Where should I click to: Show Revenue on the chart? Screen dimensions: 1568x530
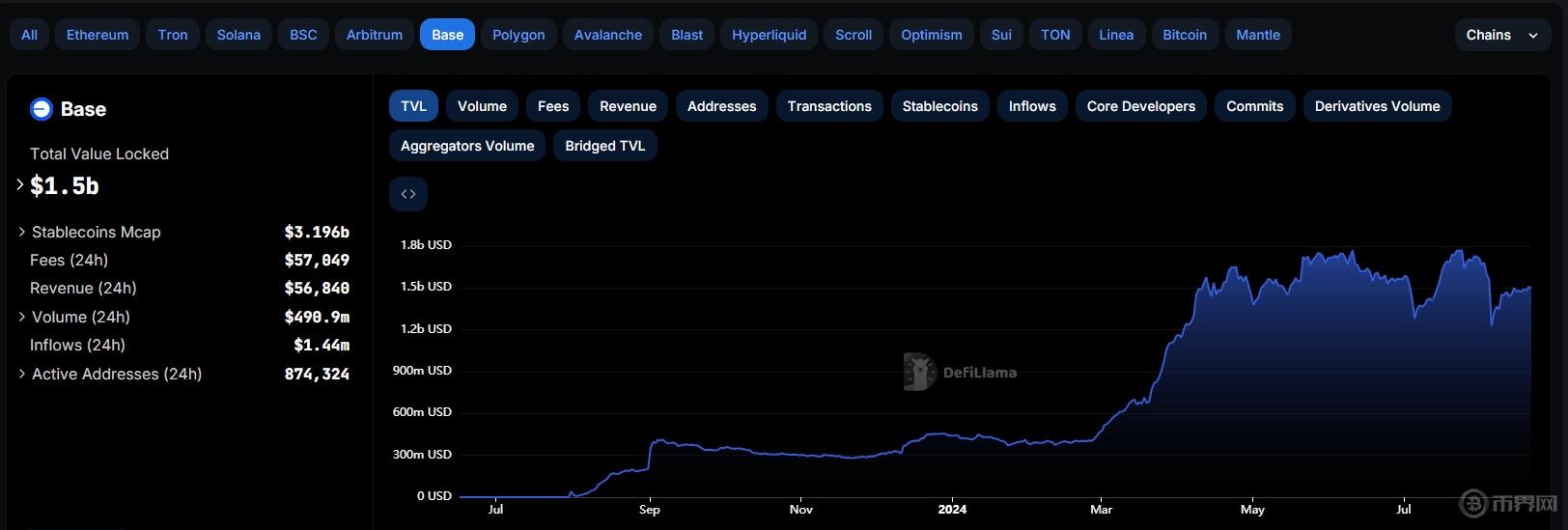(x=628, y=106)
